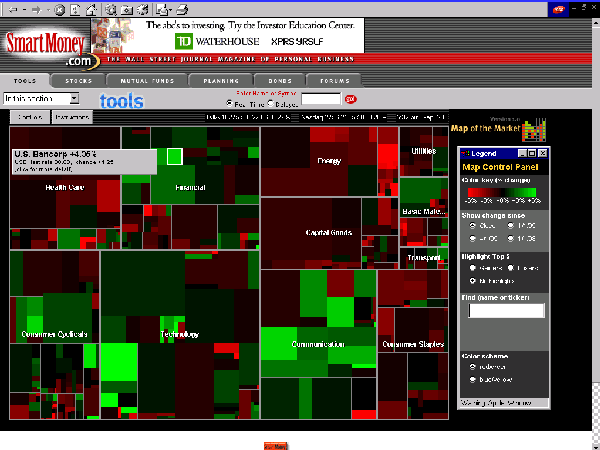Click the color key gradient bar
The height and width of the screenshot is (450, 600).
point(504,192)
